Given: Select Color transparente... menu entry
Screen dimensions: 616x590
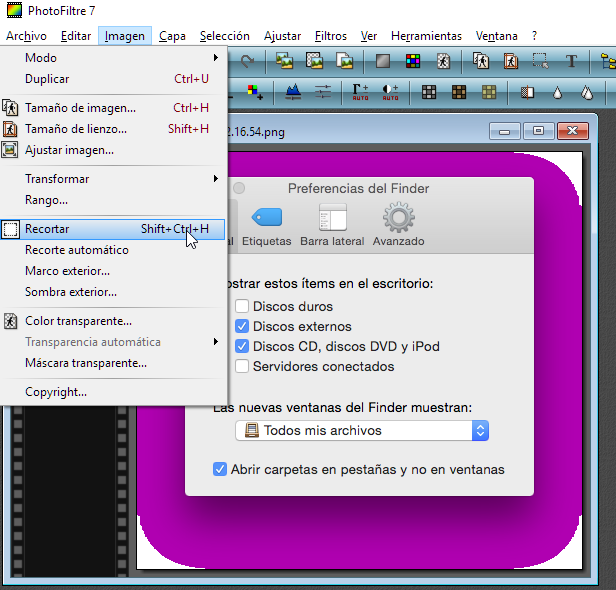Looking at the screenshot, I should (x=114, y=321).
